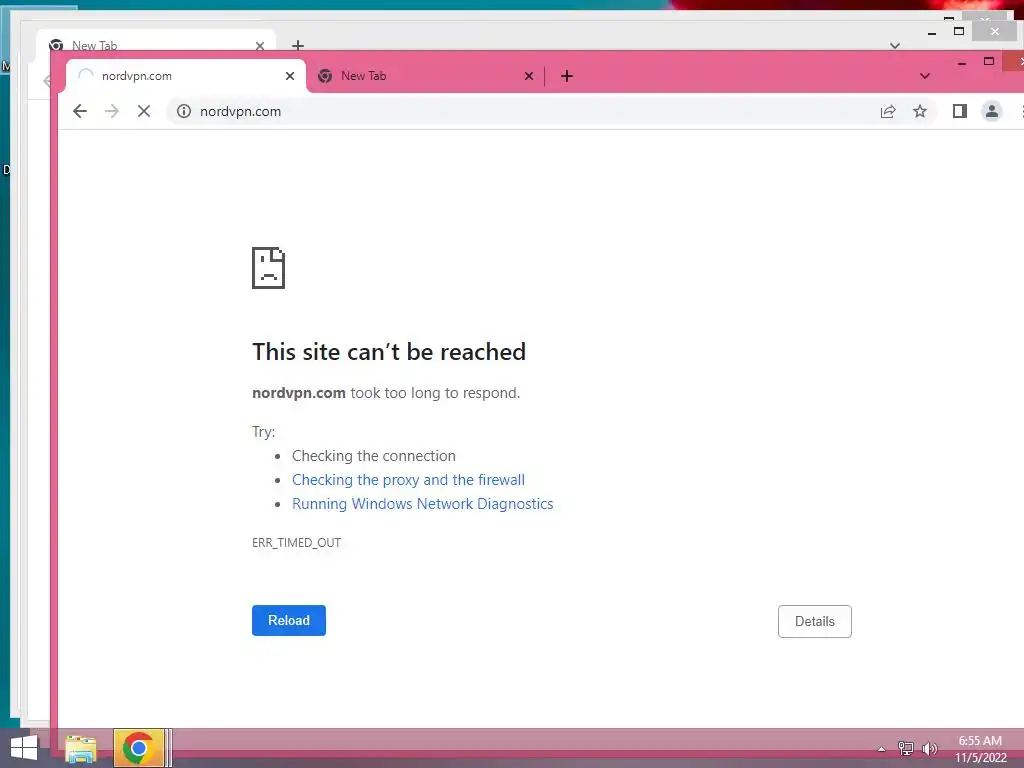The image size is (1024, 768).
Task: Stop loading the nordvpn.com page
Action: tap(144, 111)
